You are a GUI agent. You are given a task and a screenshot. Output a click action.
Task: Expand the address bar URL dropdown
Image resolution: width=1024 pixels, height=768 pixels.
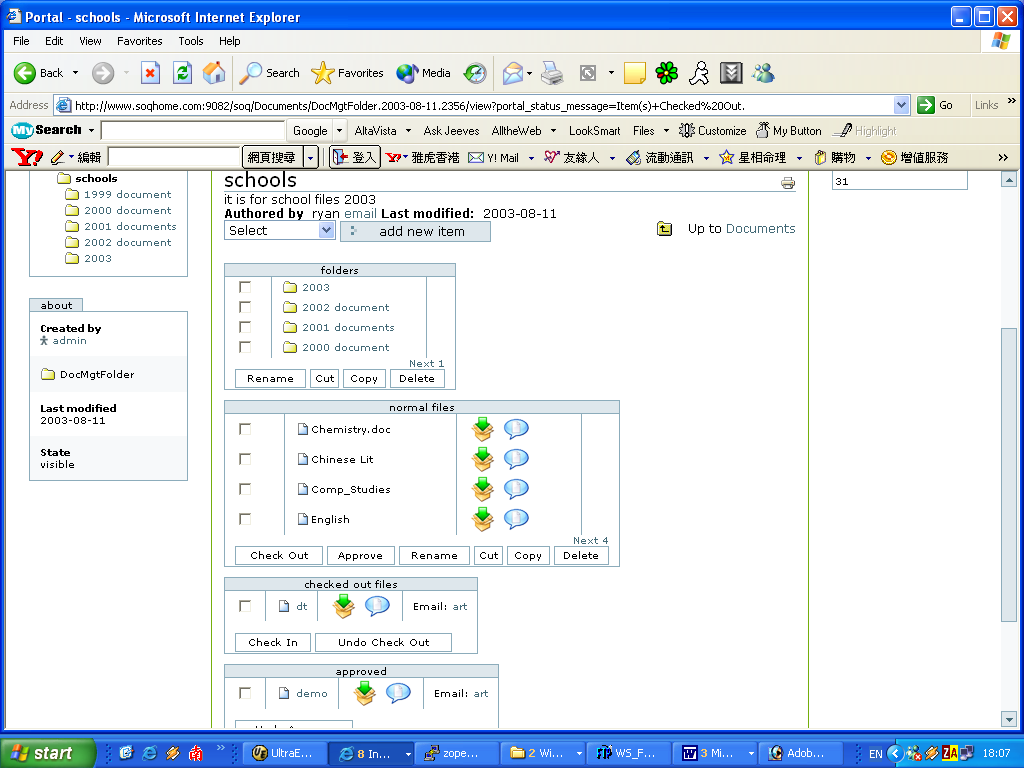[901, 105]
